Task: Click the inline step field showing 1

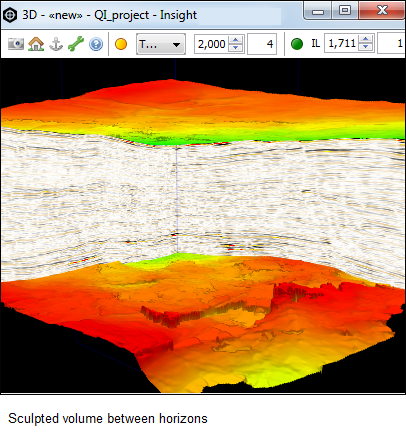Action: coord(392,43)
